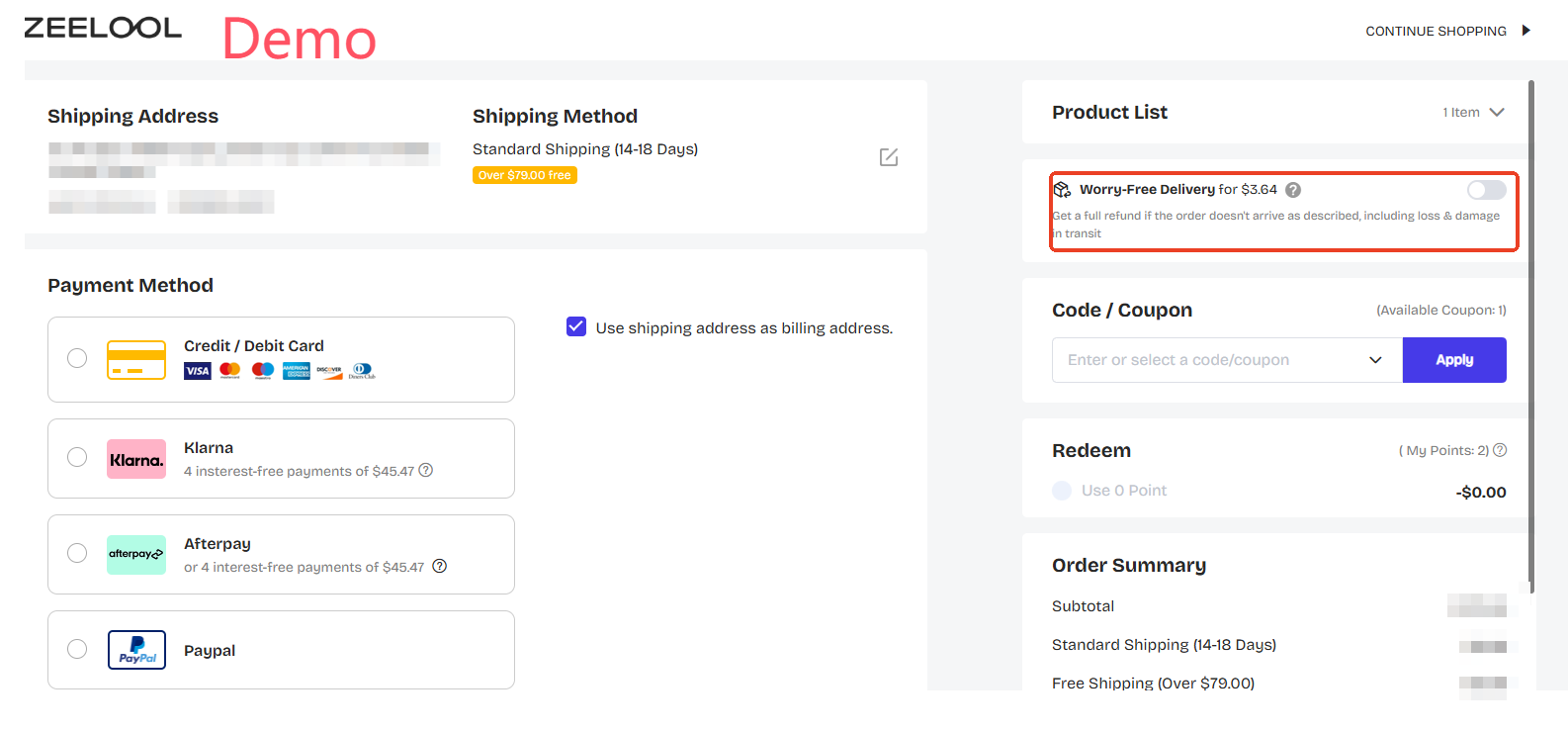
Task: Open the coupon code dropdown arrow
Action: pyautogui.click(x=1375, y=360)
